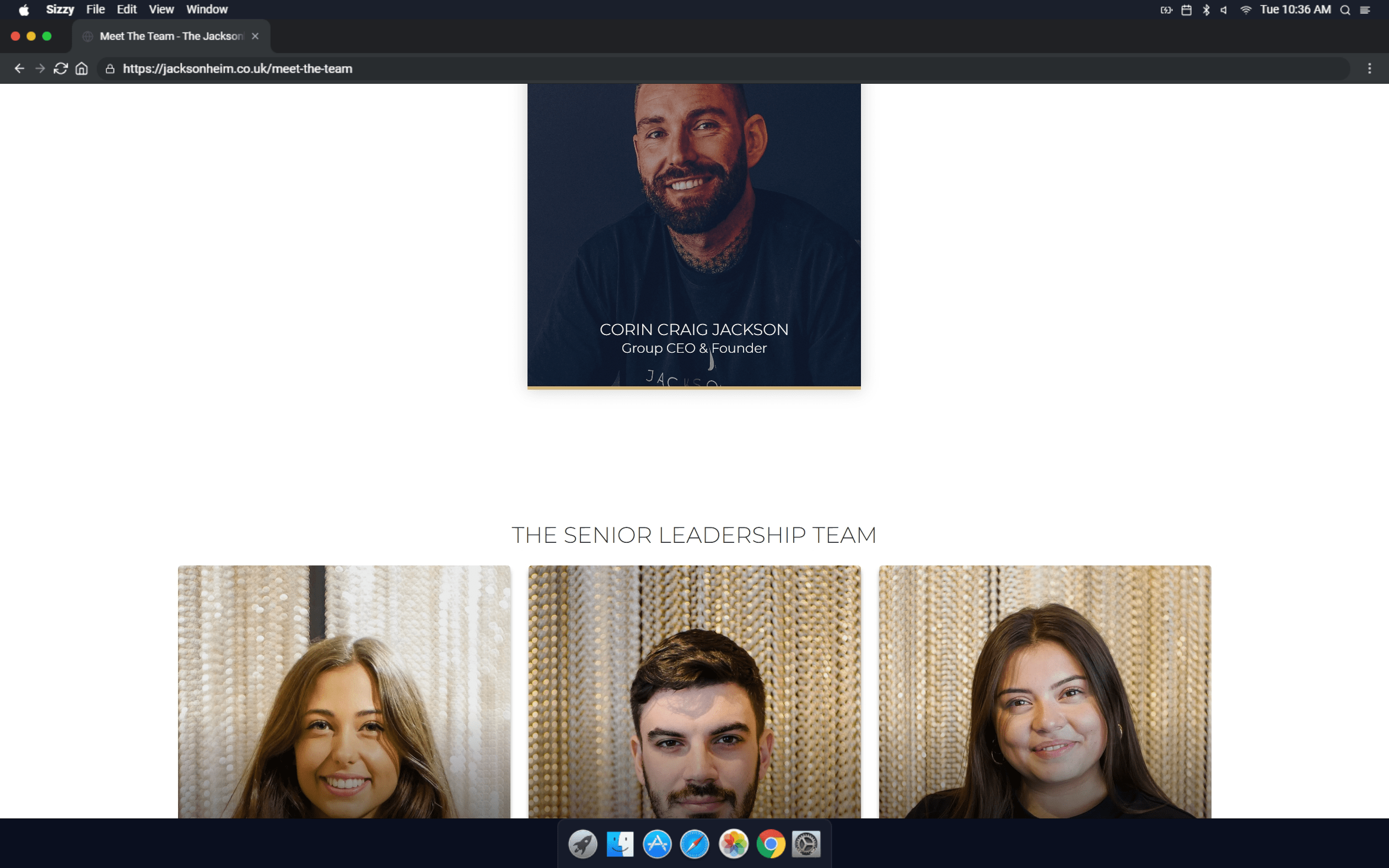Screen dimensions: 1389x868
Task: Open the Wi-Fi status icon
Action: tap(1245, 10)
